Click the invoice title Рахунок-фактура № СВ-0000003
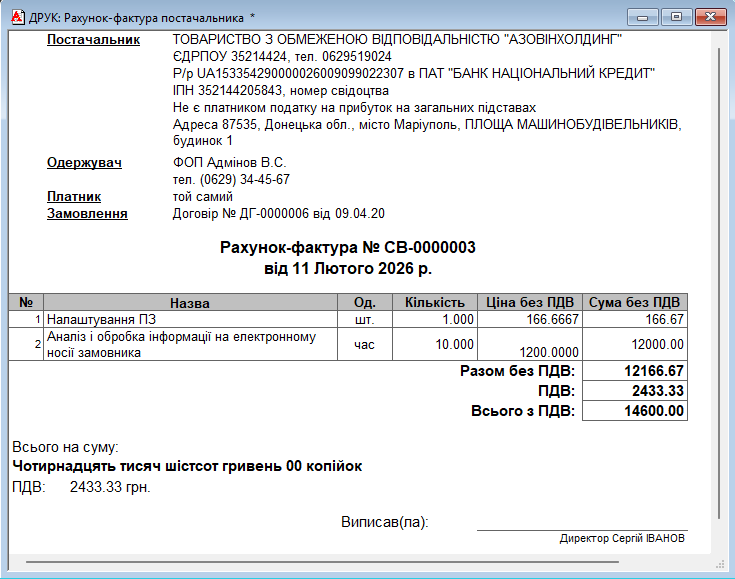The height and width of the screenshot is (579, 735). [347, 247]
